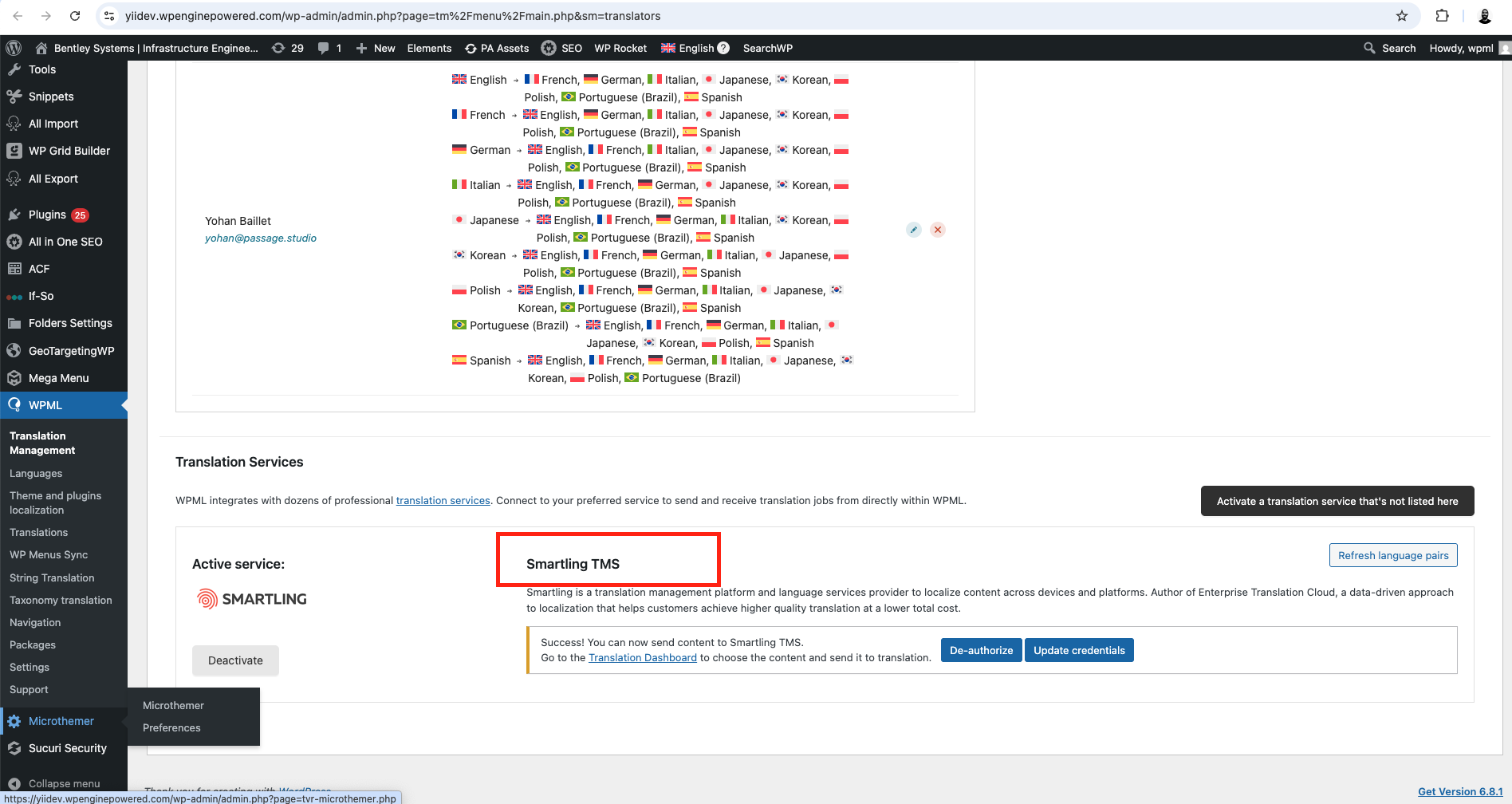1512x804 pixels.
Task: Open the comments bubble icon
Action: (x=330, y=48)
